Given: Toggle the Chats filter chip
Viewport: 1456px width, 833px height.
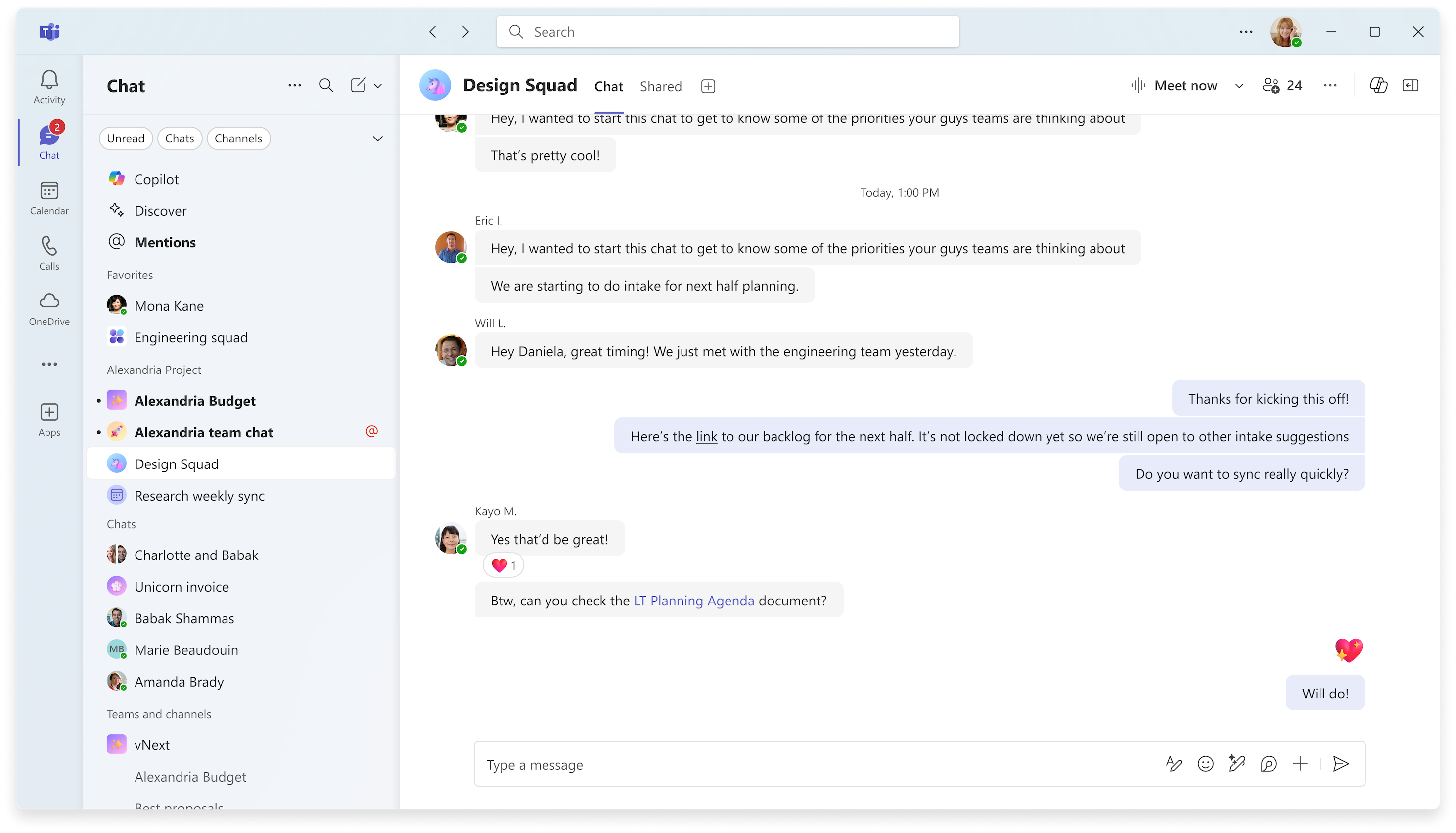Looking at the screenshot, I should click(179, 138).
